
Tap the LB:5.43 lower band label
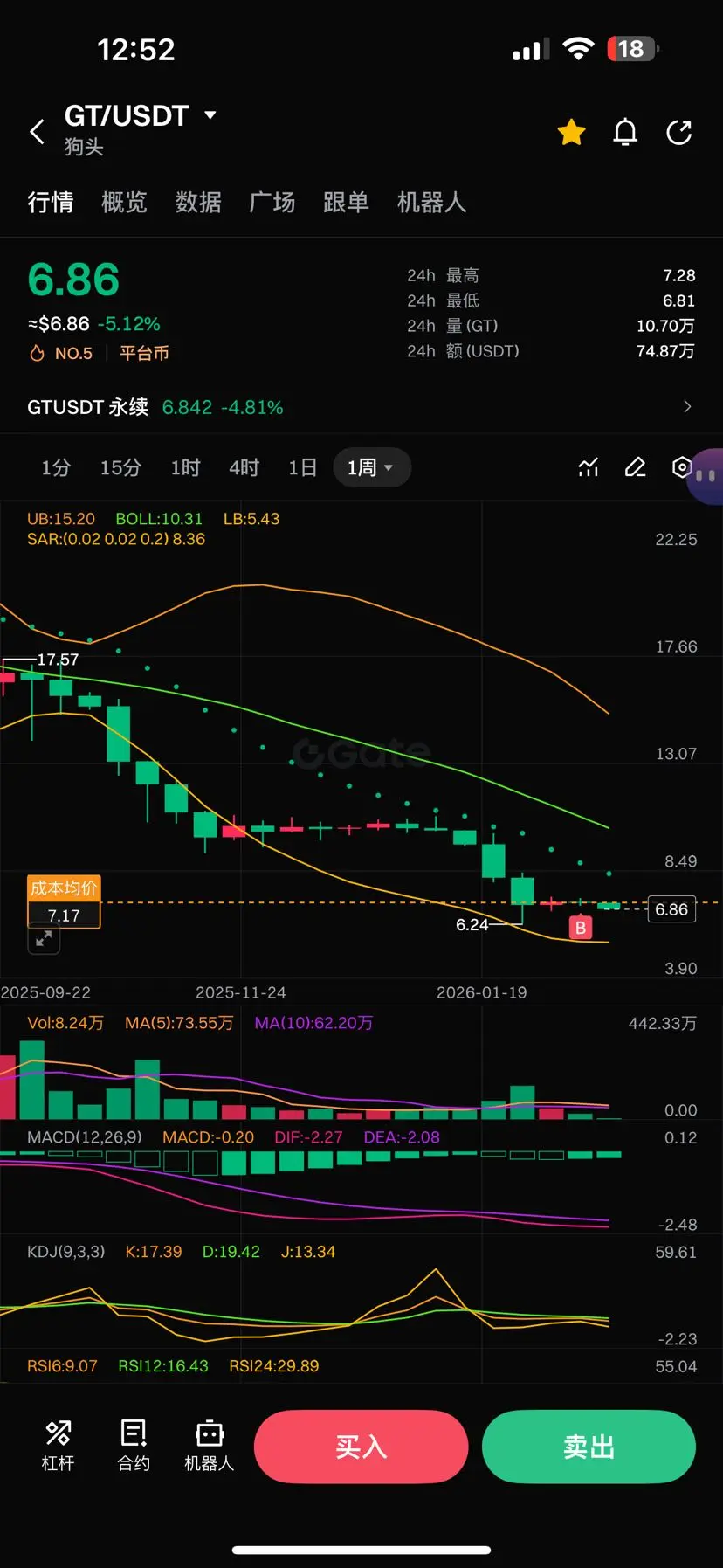point(251,519)
